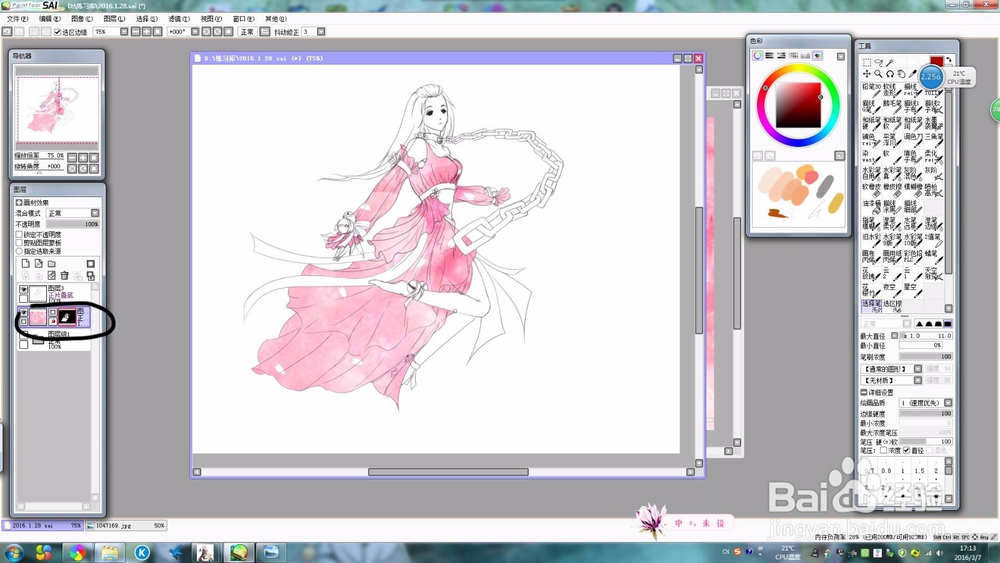Open the 文件 File menu
The image size is (1000, 563).
[x=17, y=19]
